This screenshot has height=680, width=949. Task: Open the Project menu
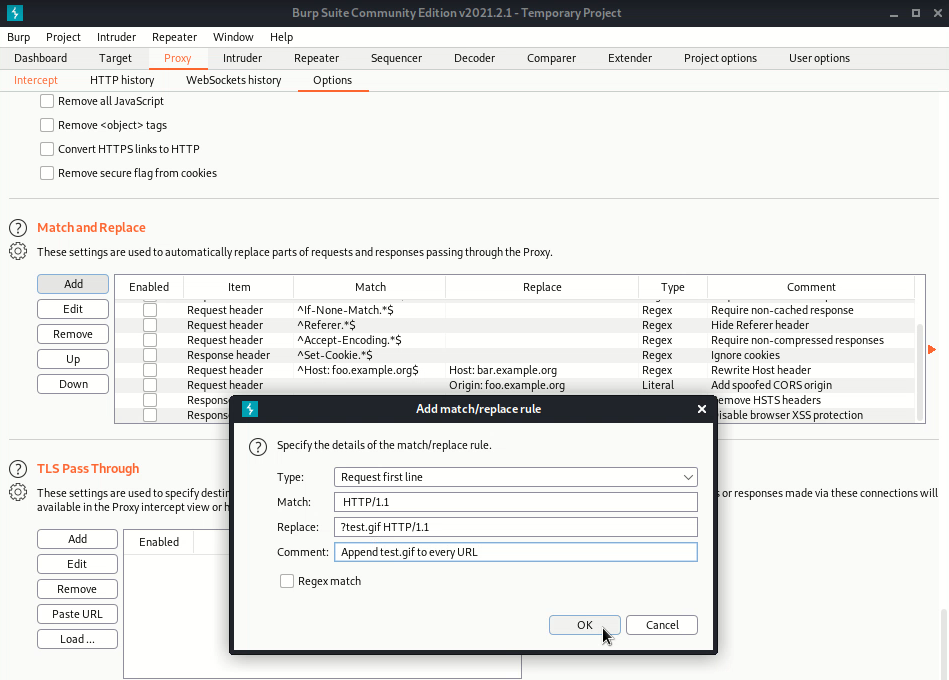point(63,37)
